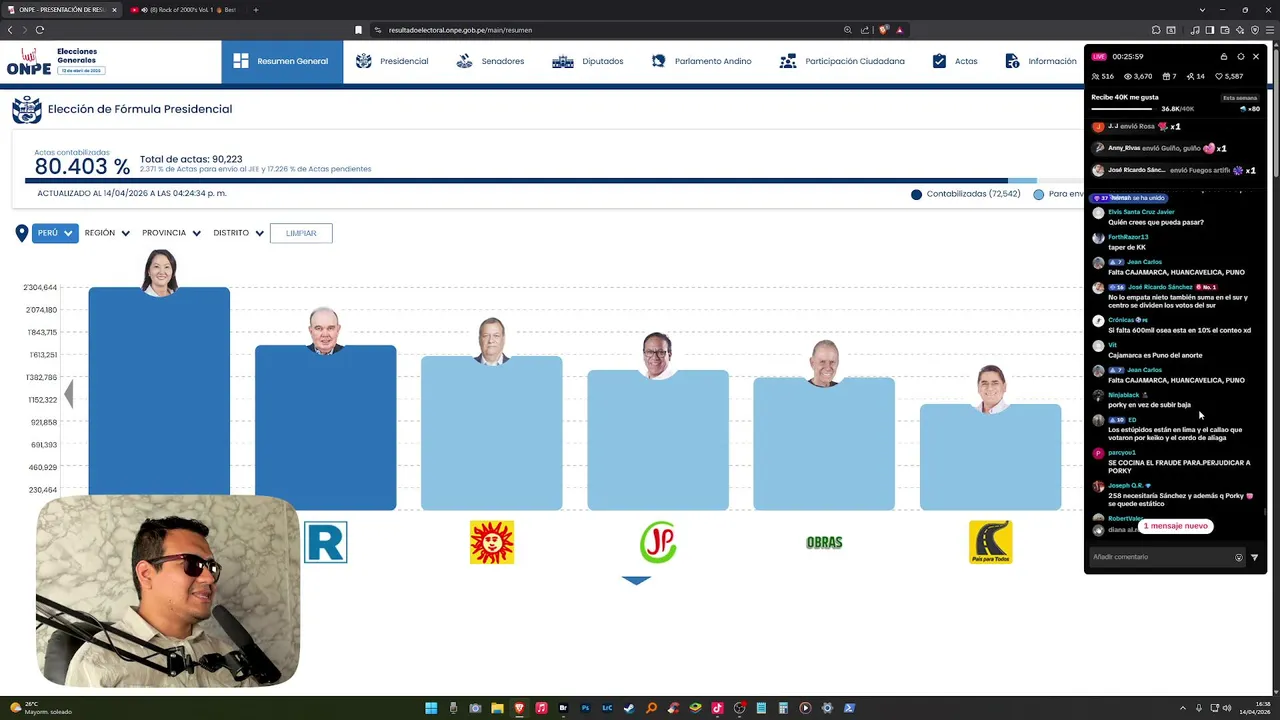Click the 'Total de actas: 90,223' text
This screenshot has width=1280, height=720.
coord(191,159)
